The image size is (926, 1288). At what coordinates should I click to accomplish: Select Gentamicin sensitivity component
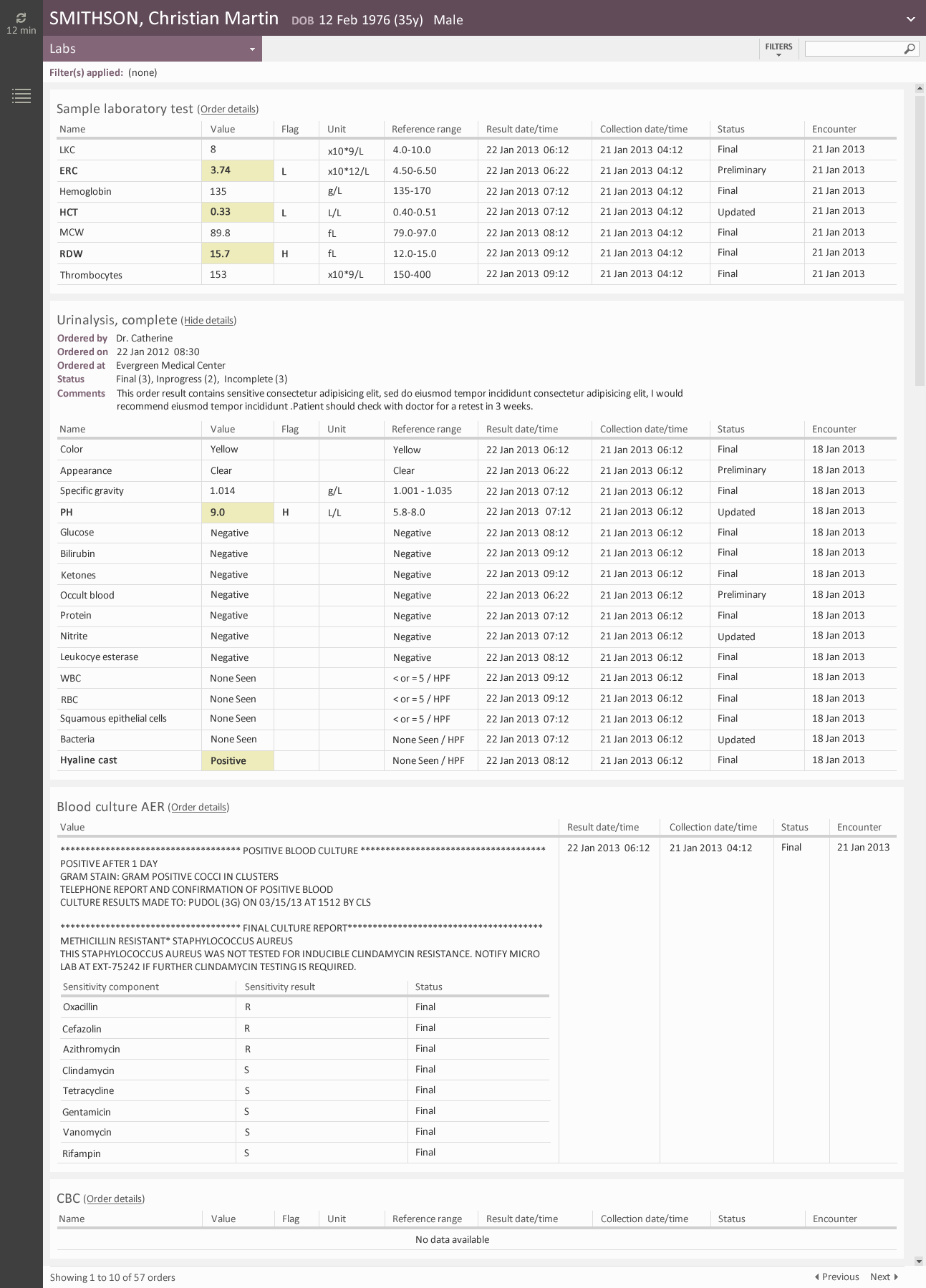click(87, 1112)
